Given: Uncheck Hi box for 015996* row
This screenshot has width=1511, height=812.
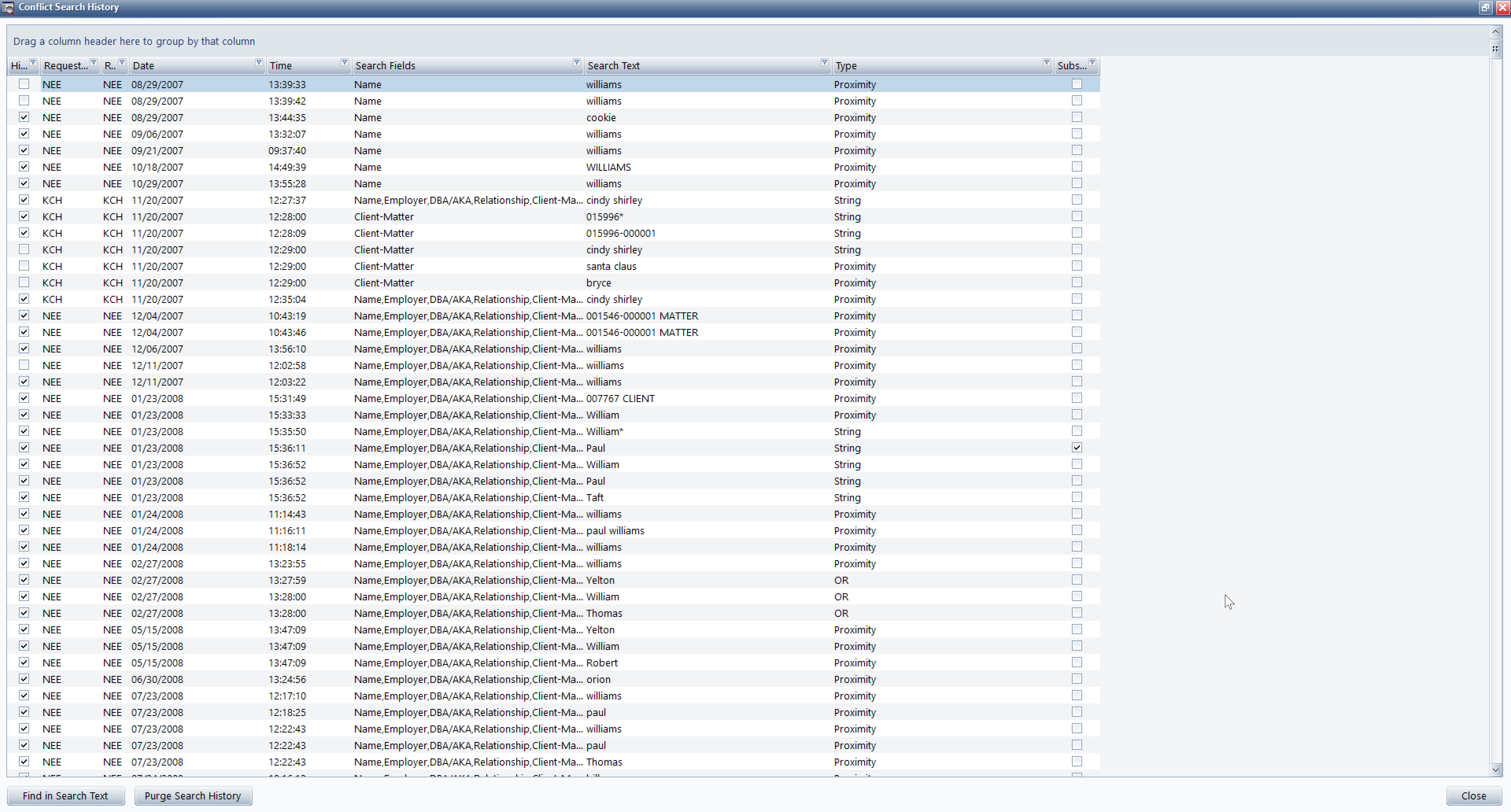Looking at the screenshot, I should click(24, 216).
